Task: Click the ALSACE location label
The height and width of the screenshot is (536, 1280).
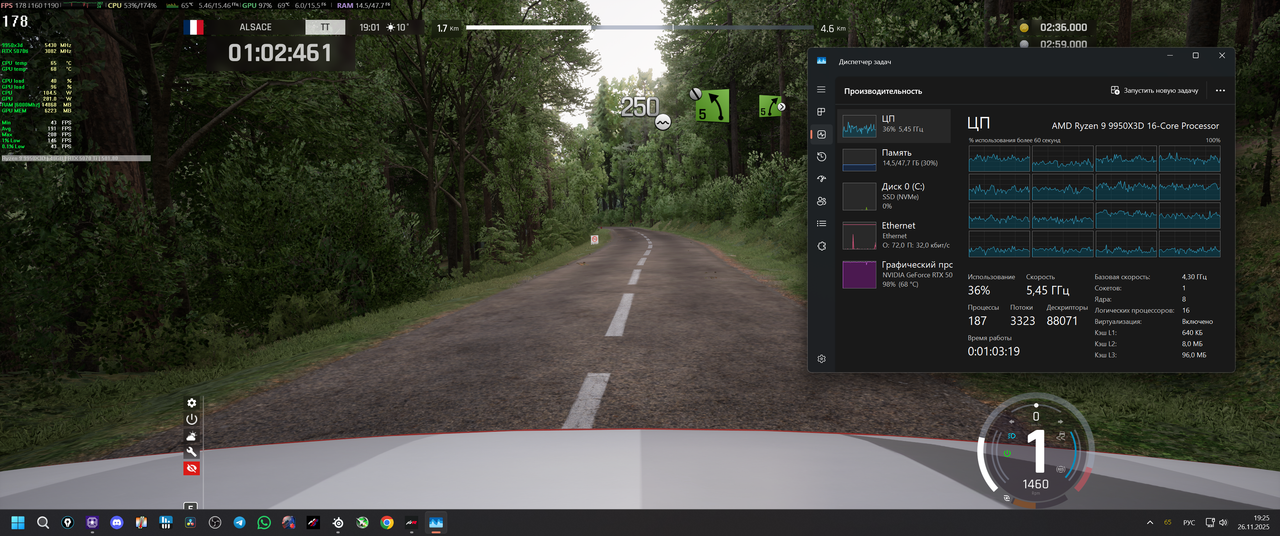Action: pos(256,27)
